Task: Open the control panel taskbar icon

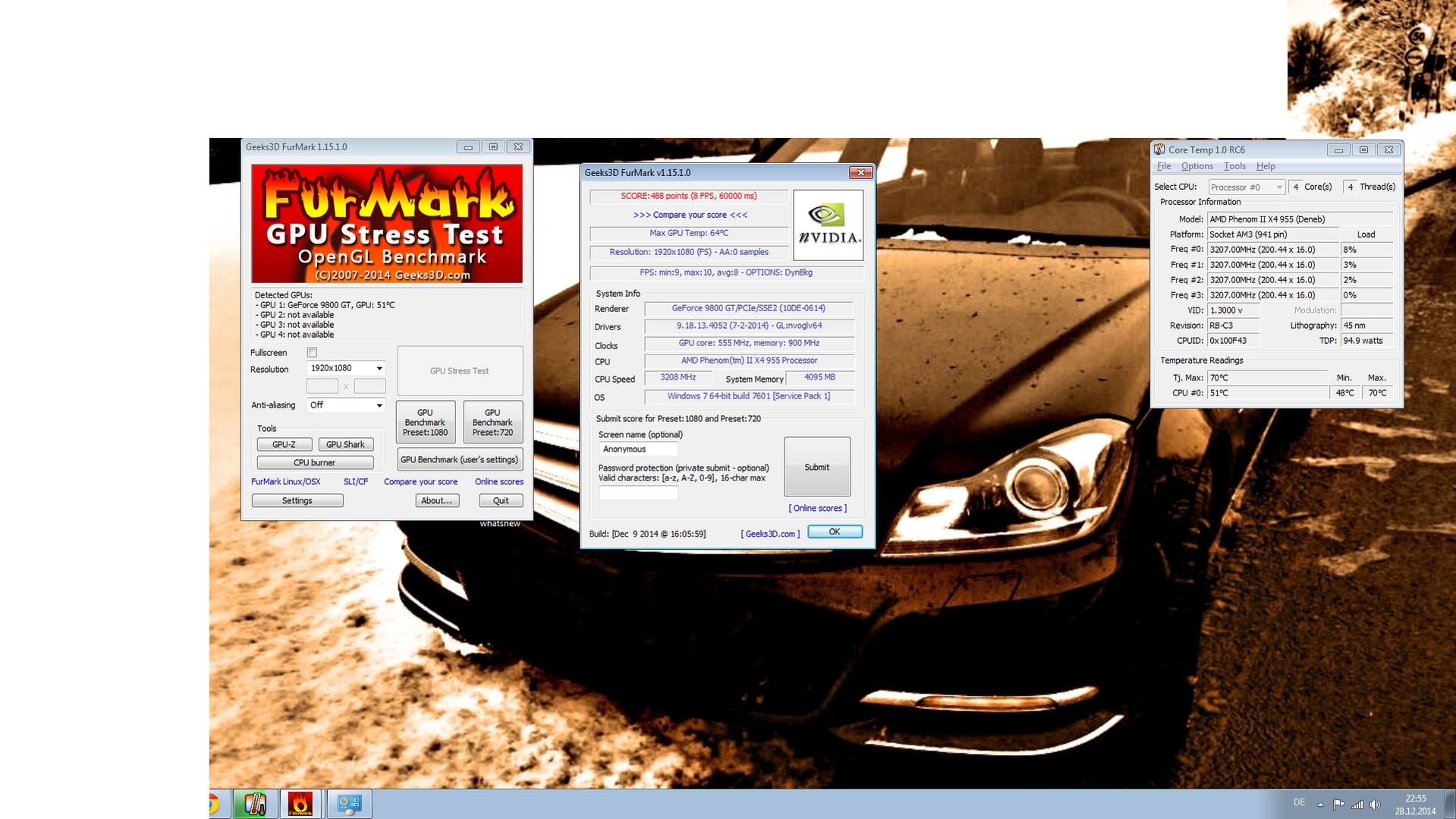Action: pyautogui.click(x=349, y=804)
